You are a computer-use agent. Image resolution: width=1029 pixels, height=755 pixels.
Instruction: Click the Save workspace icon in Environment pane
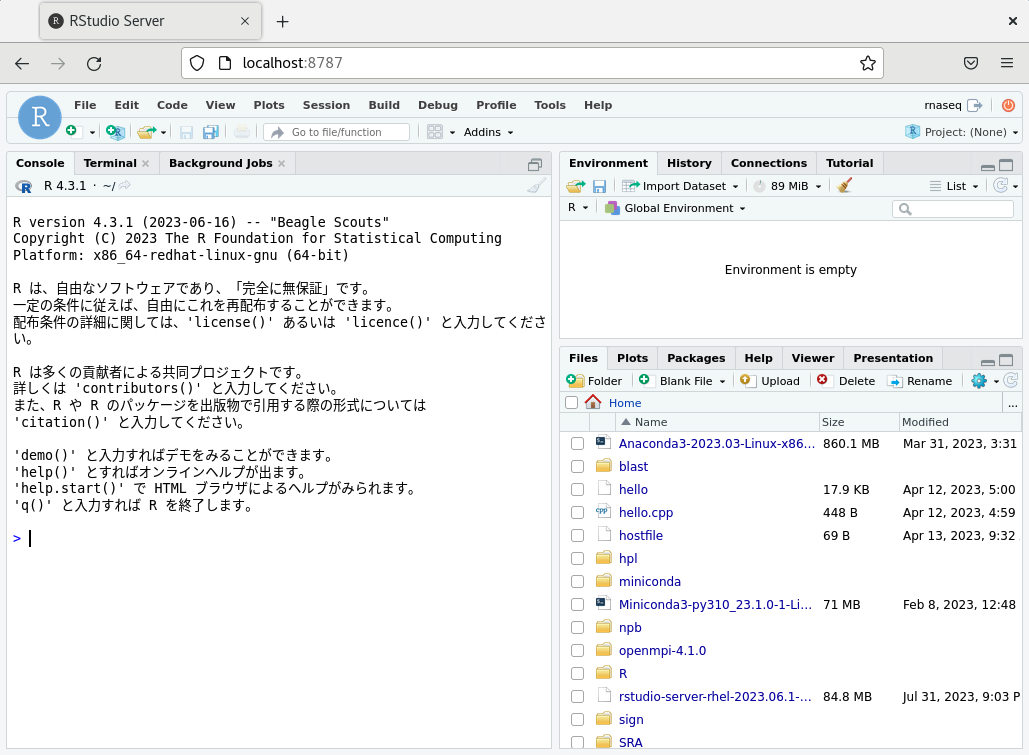599,186
